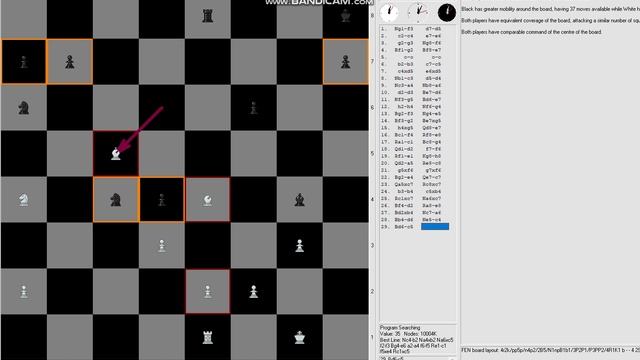Screen dimensions: 640x360
Task: Select move 1 Ng1-f3 in list
Action: point(404,29)
